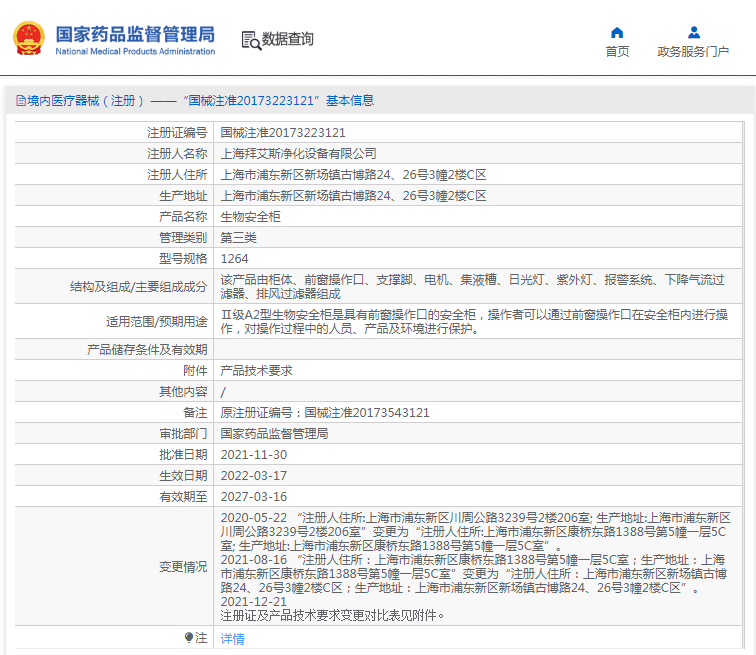Click the government service portal person icon

(x=694, y=32)
